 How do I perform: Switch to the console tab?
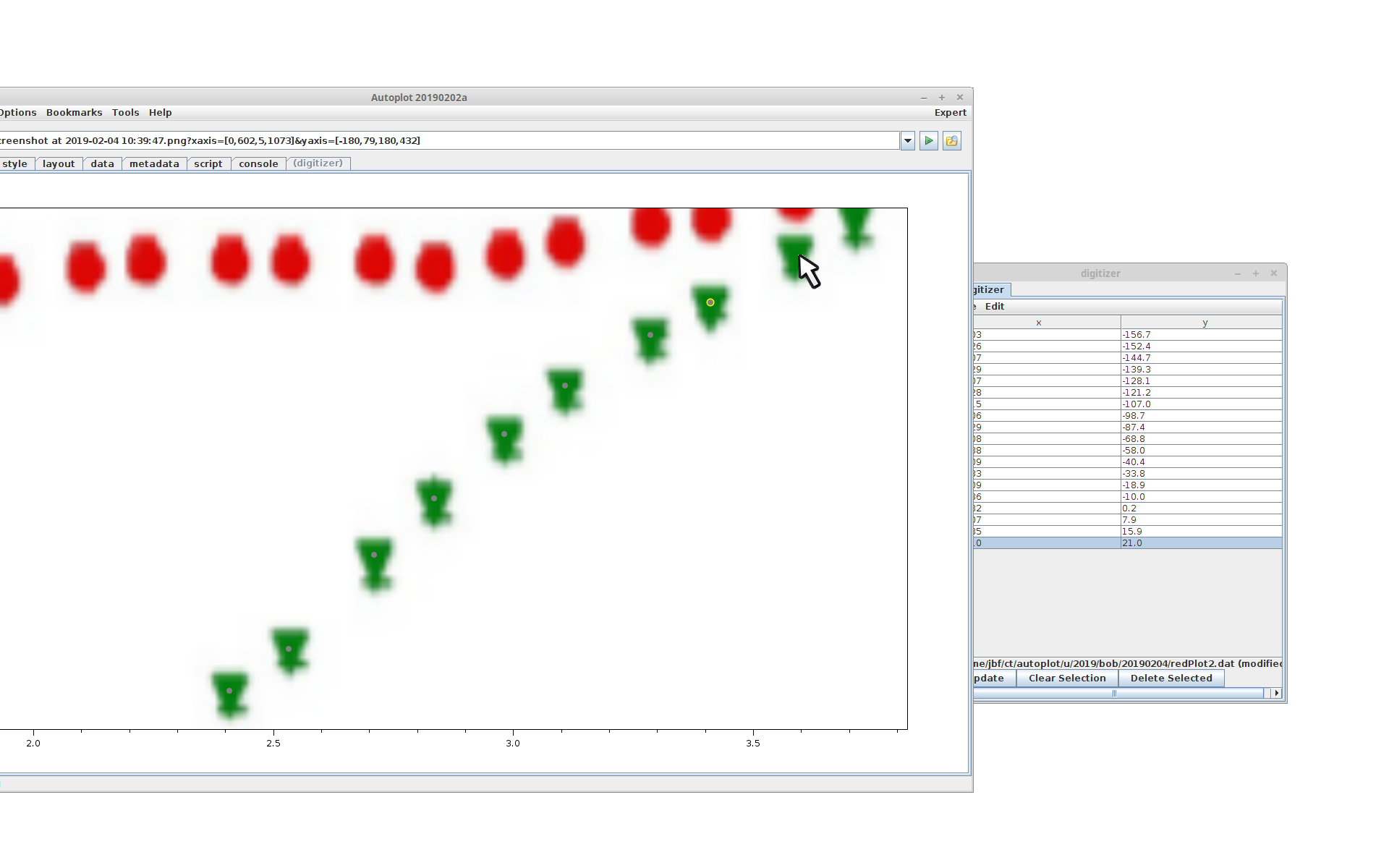pyautogui.click(x=258, y=164)
